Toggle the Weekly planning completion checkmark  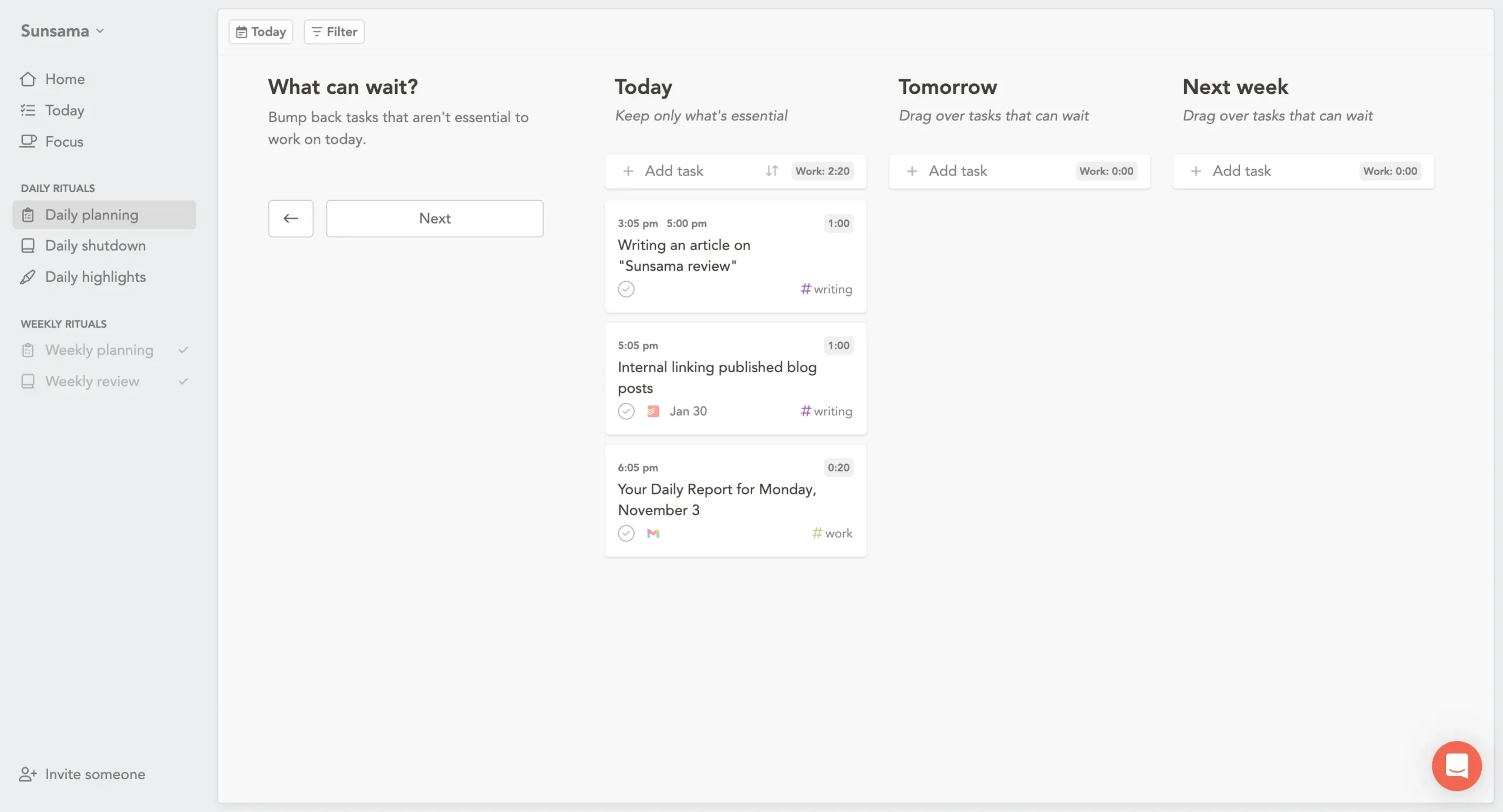tap(183, 349)
